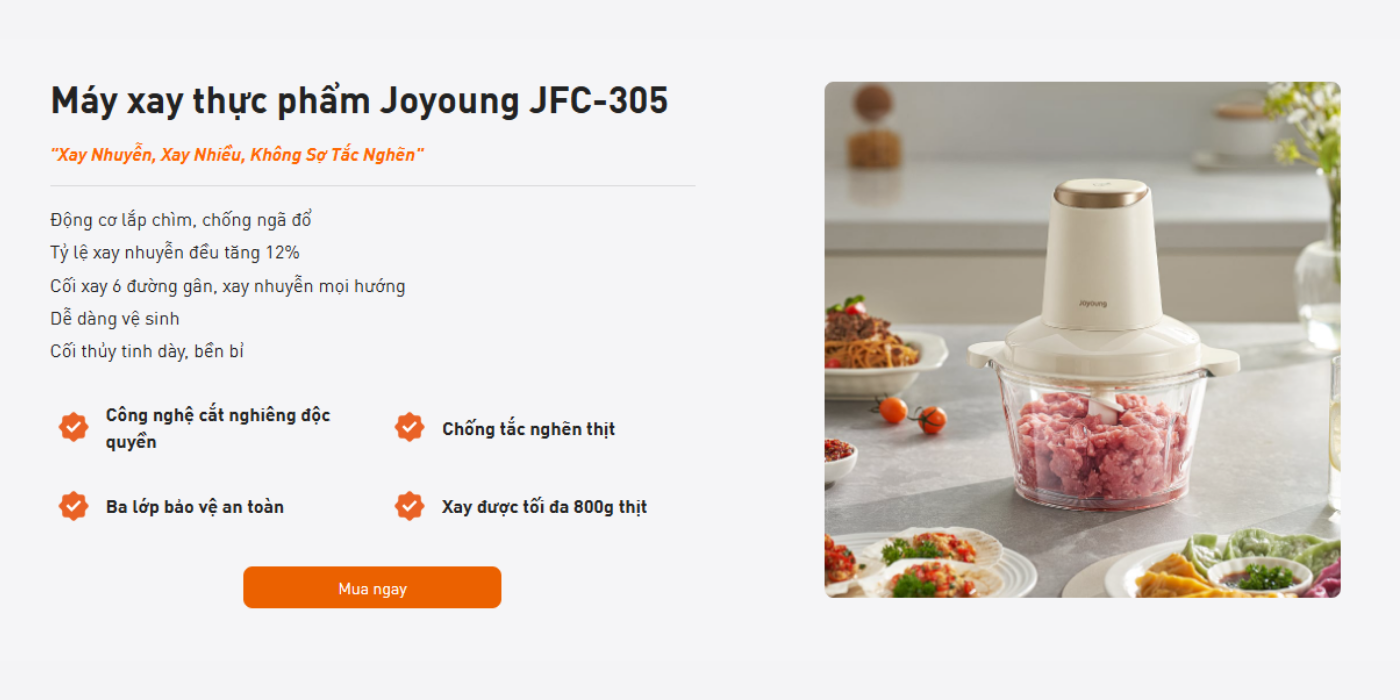Viewport: 1400px width, 700px height.
Task: Click the Tỷ lệ xay nhuyễn đều tăng 12% line
Action: click(175, 253)
